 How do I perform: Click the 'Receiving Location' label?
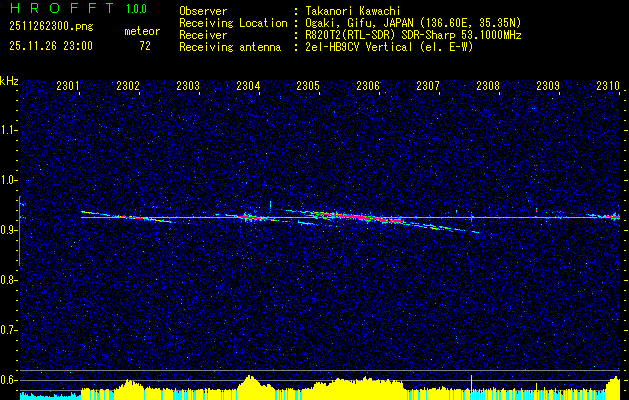(x=233, y=23)
